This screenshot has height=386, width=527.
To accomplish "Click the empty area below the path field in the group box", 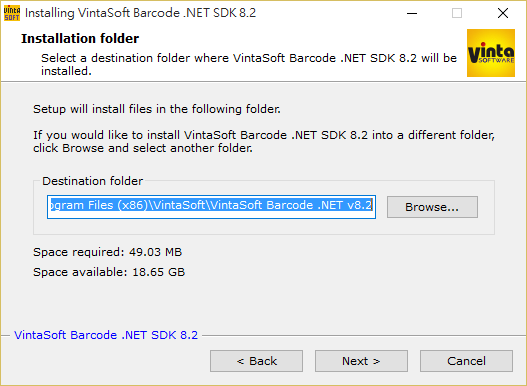I will tap(264, 226).
